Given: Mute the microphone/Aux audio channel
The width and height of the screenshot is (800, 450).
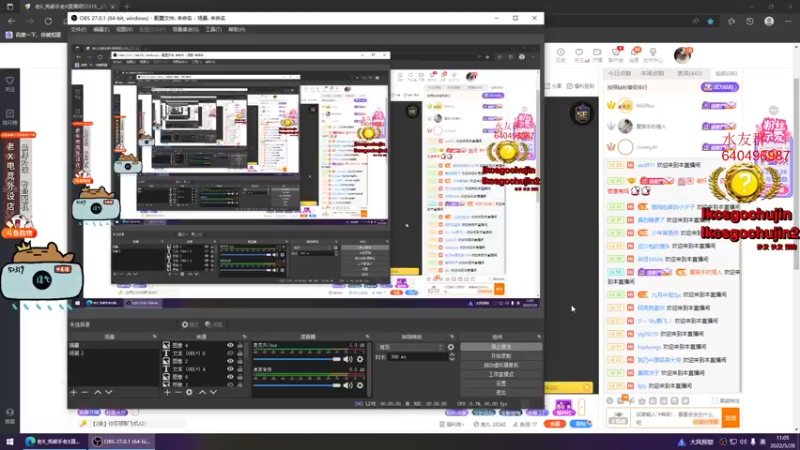Looking at the screenshot, I should coord(348,359).
